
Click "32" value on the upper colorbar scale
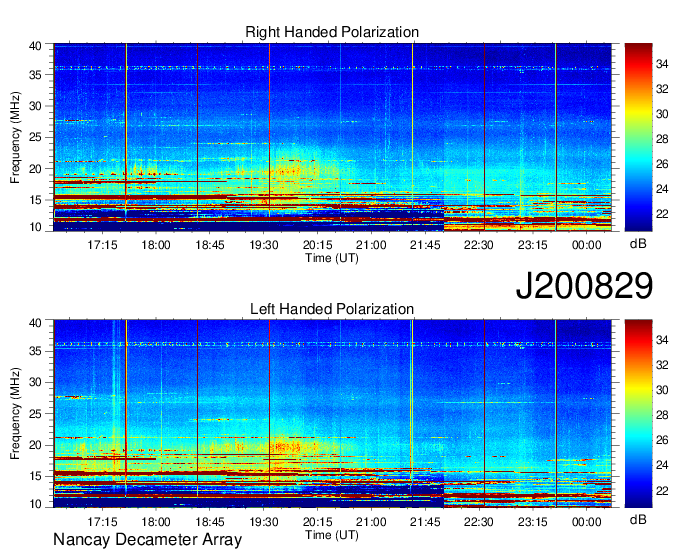[662, 89]
